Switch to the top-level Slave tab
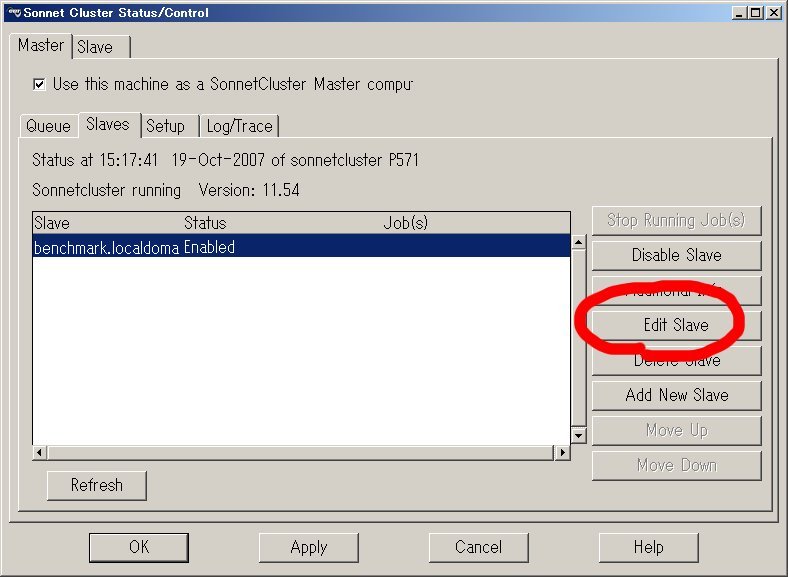 click(x=102, y=47)
